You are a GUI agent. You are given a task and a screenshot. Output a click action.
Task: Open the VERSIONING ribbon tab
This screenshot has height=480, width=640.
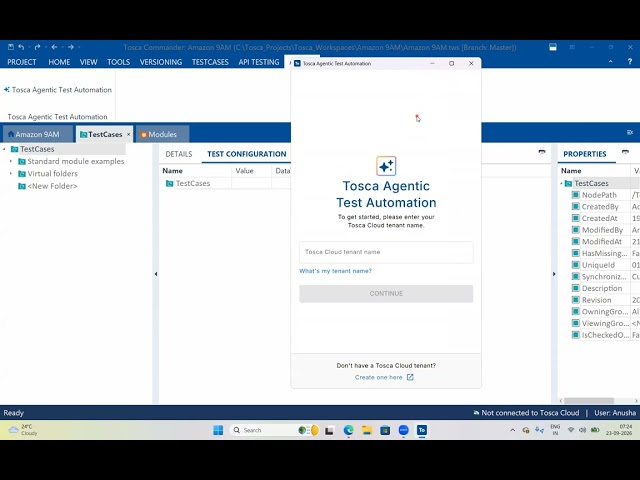point(161,62)
